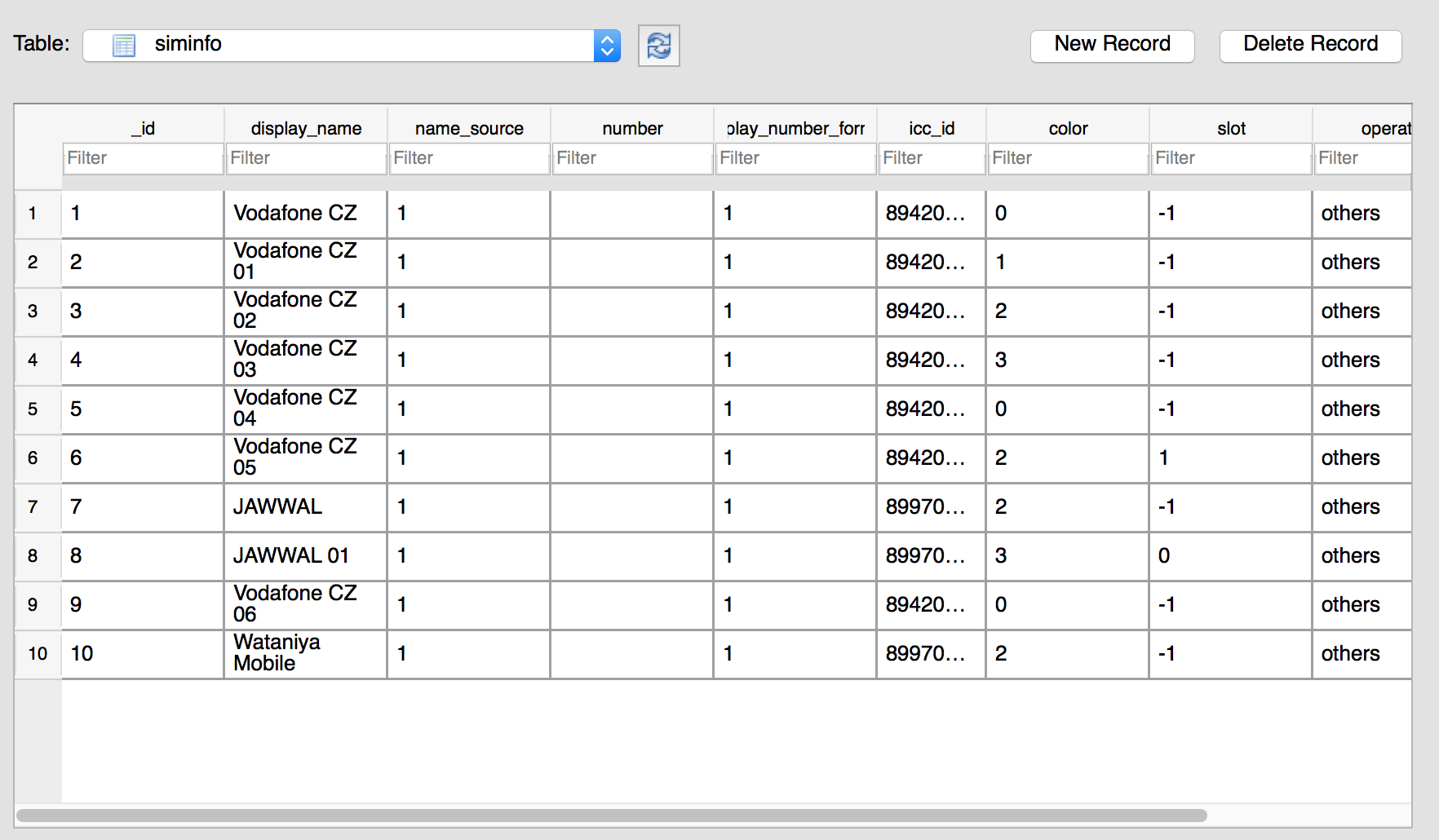Select the icc_id cell in Wataniya Mobile row
Image resolution: width=1439 pixels, height=840 pixels.
coord(931,654)
